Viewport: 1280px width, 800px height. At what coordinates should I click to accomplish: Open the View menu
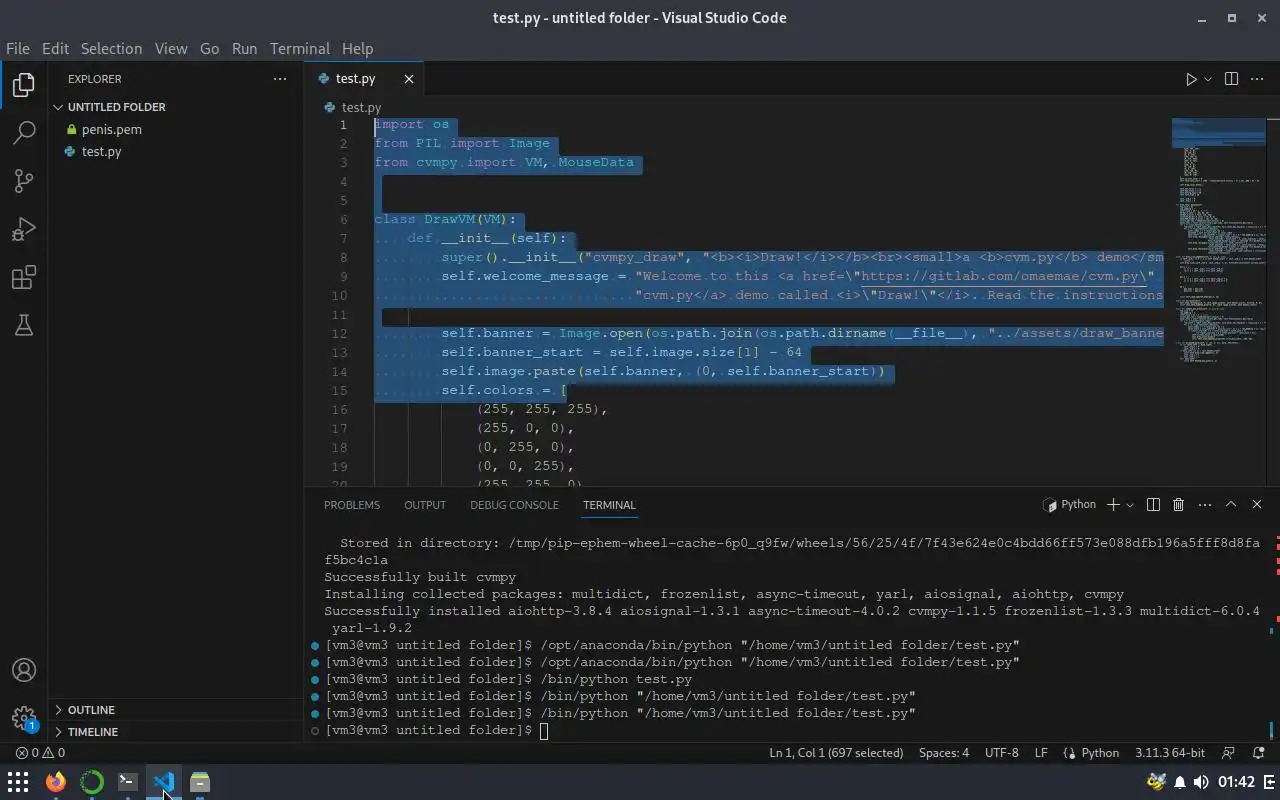tap(171, 48)
